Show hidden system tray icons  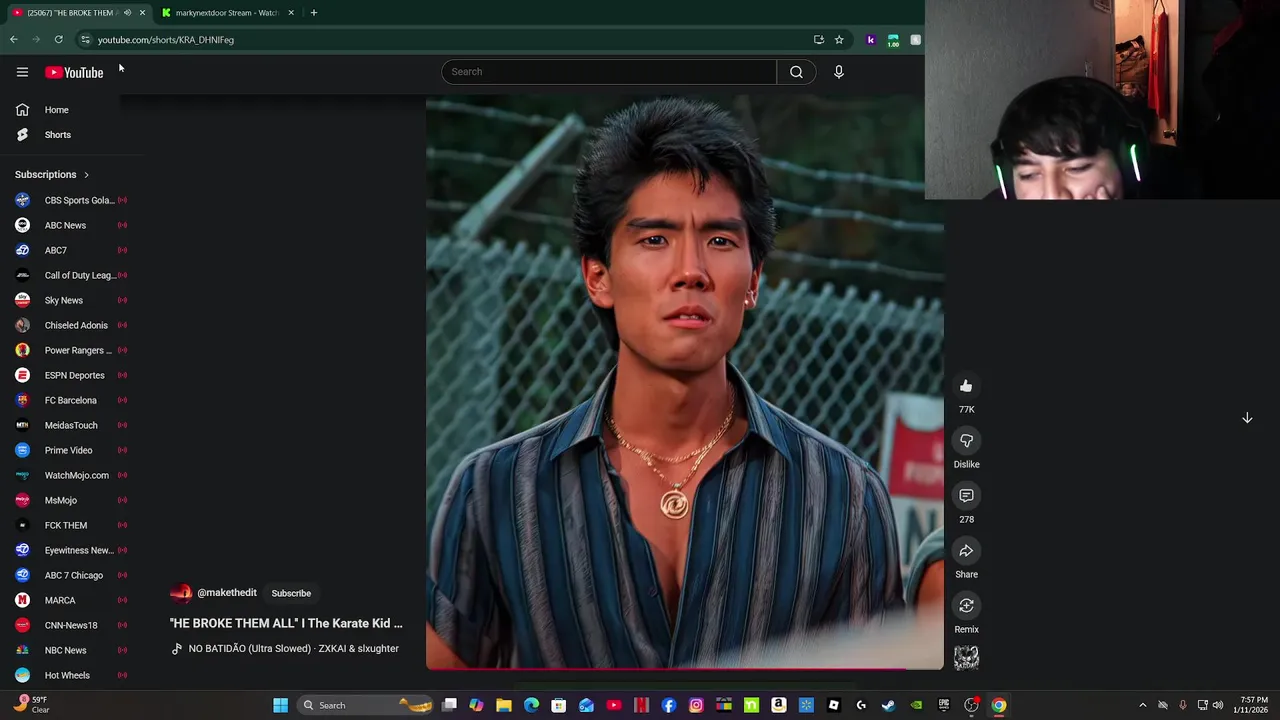pos(1142,705)
